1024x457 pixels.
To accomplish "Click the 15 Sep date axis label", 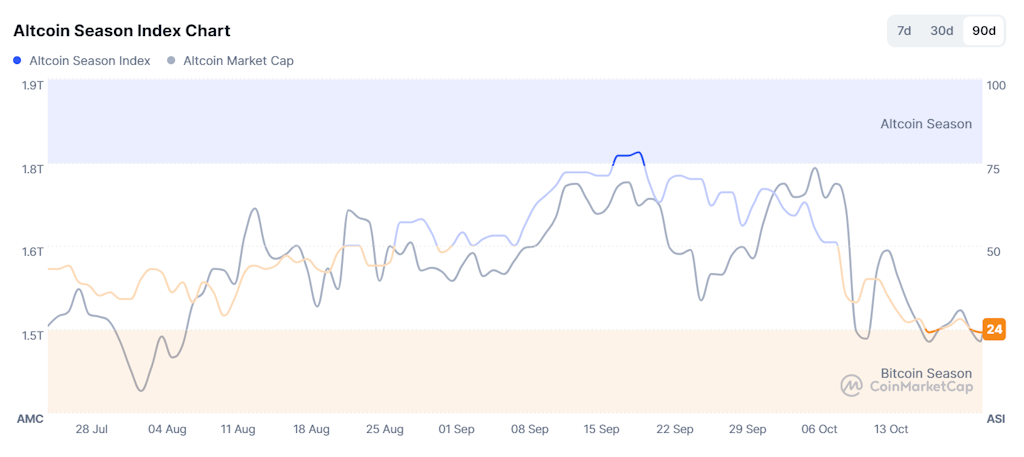I will [602, 429].
